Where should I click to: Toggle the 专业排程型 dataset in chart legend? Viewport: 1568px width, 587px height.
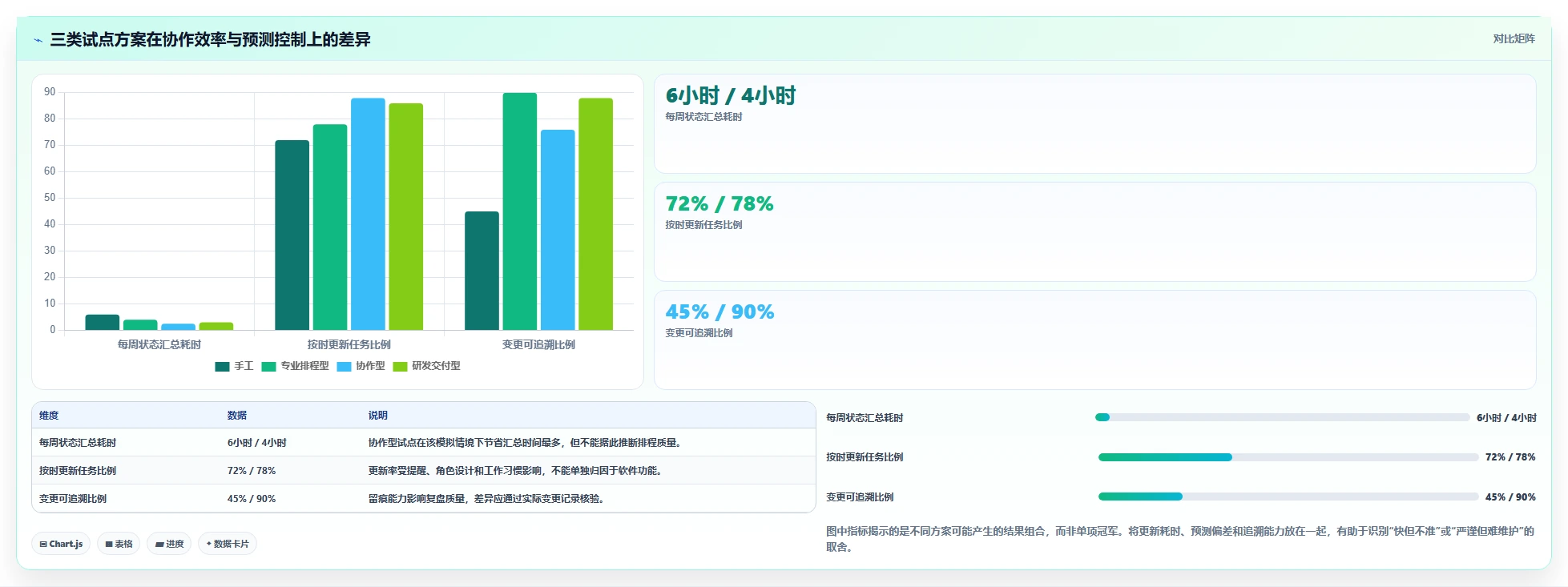(295, 366)
